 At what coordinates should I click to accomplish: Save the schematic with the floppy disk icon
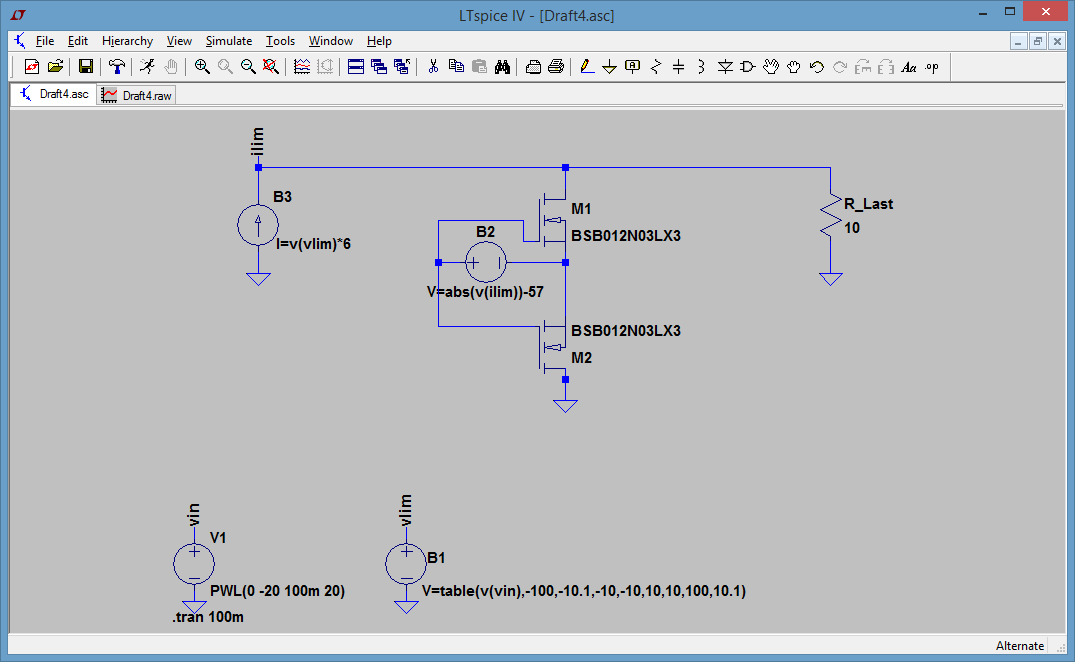(86, 66)
